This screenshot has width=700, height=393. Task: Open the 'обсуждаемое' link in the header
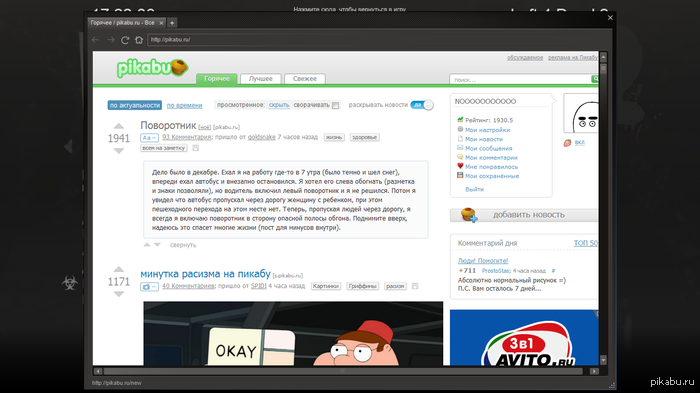[525, 58]
